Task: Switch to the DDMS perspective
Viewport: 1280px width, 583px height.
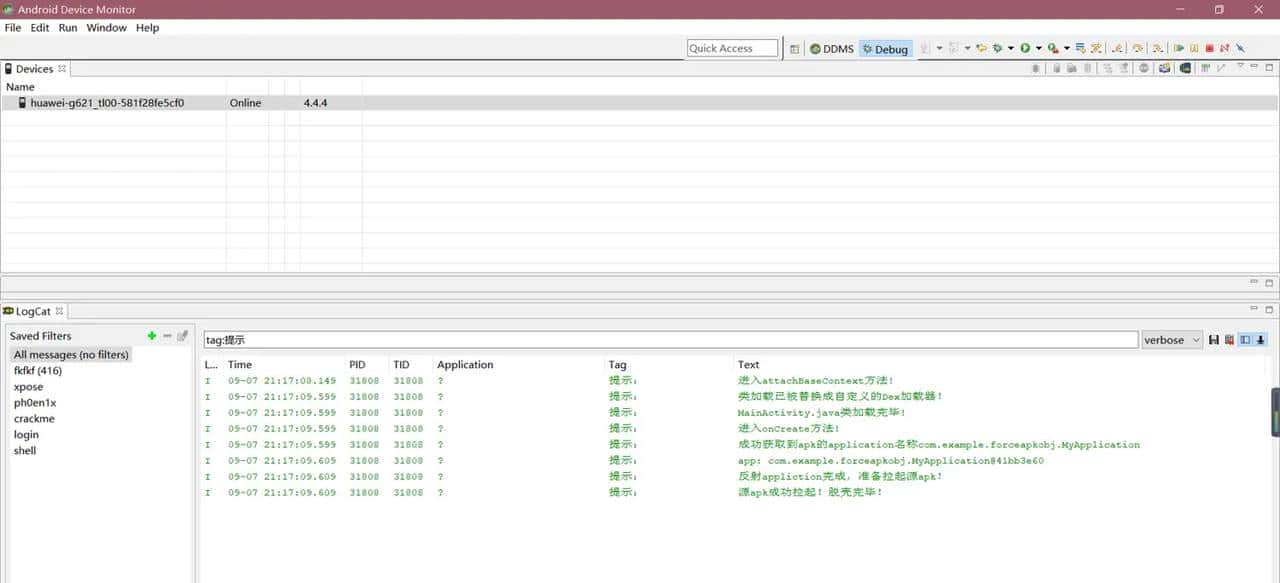Action: (831, 49)
